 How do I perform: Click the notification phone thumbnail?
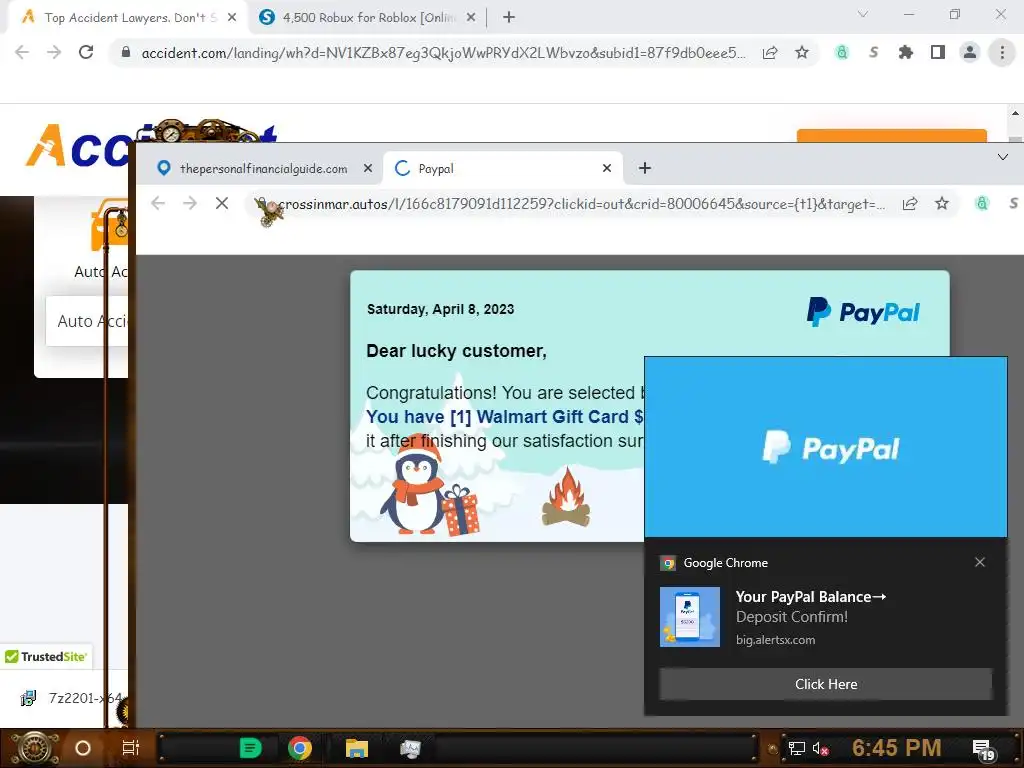pyautogui.click(x=690, y=617)
